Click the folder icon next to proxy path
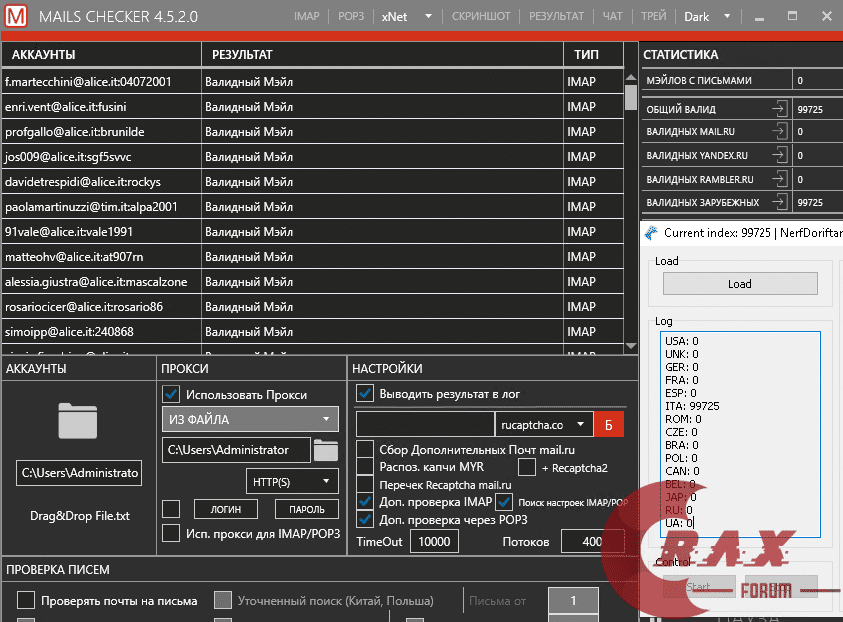This screenshot has height=622, width=843. tap(327, 450)
